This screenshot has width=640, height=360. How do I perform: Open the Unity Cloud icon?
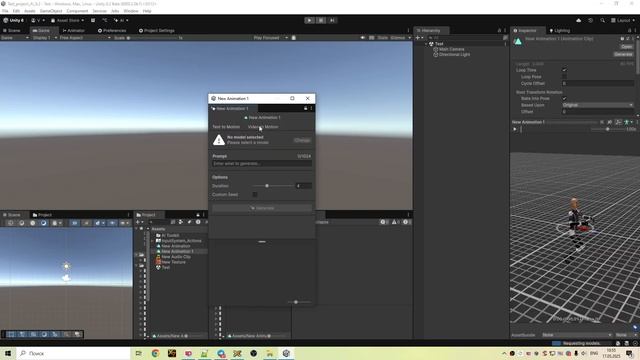[578, 20]
